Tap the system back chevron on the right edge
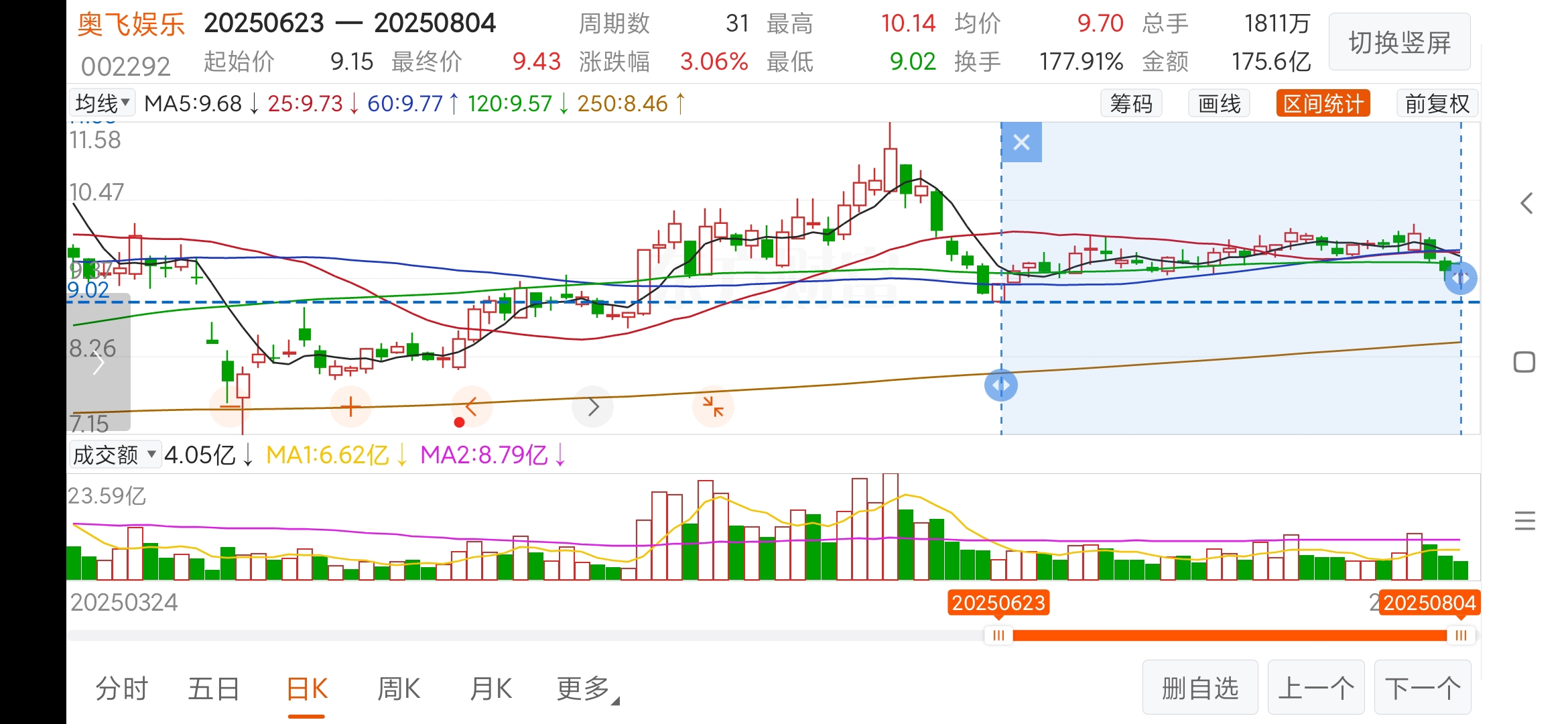 coord(1526,203)
